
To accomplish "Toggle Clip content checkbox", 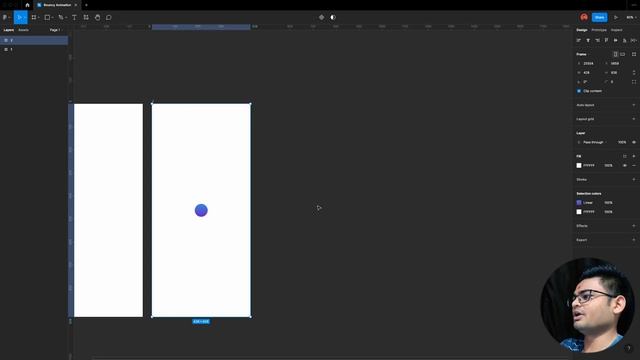I will click(x=579, y=91).
